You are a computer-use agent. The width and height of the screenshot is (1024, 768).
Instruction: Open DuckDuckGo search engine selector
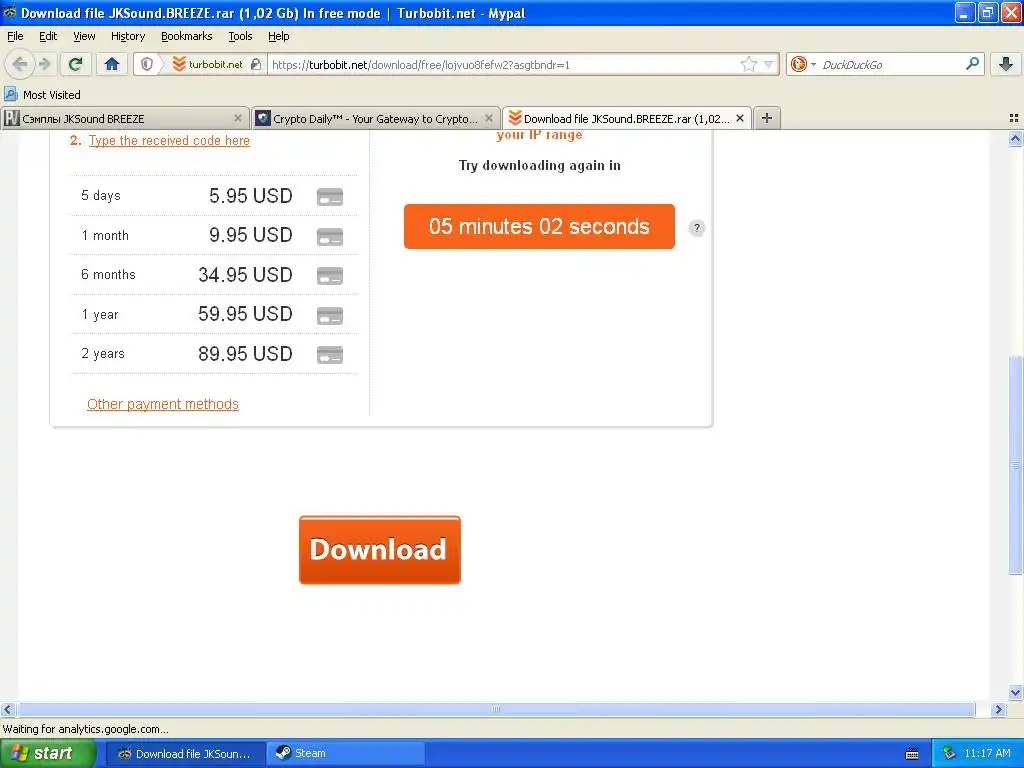[803, 64]
